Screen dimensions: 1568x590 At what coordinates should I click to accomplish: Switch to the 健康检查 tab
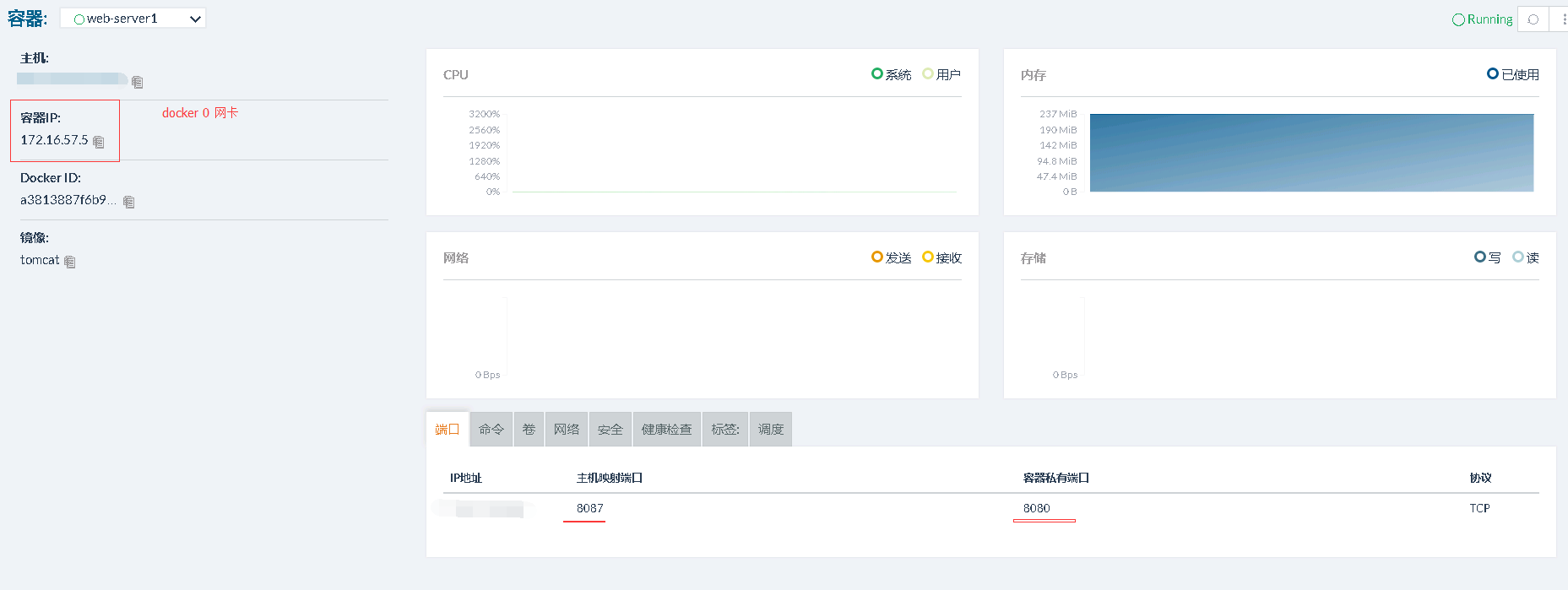point(667,429)
